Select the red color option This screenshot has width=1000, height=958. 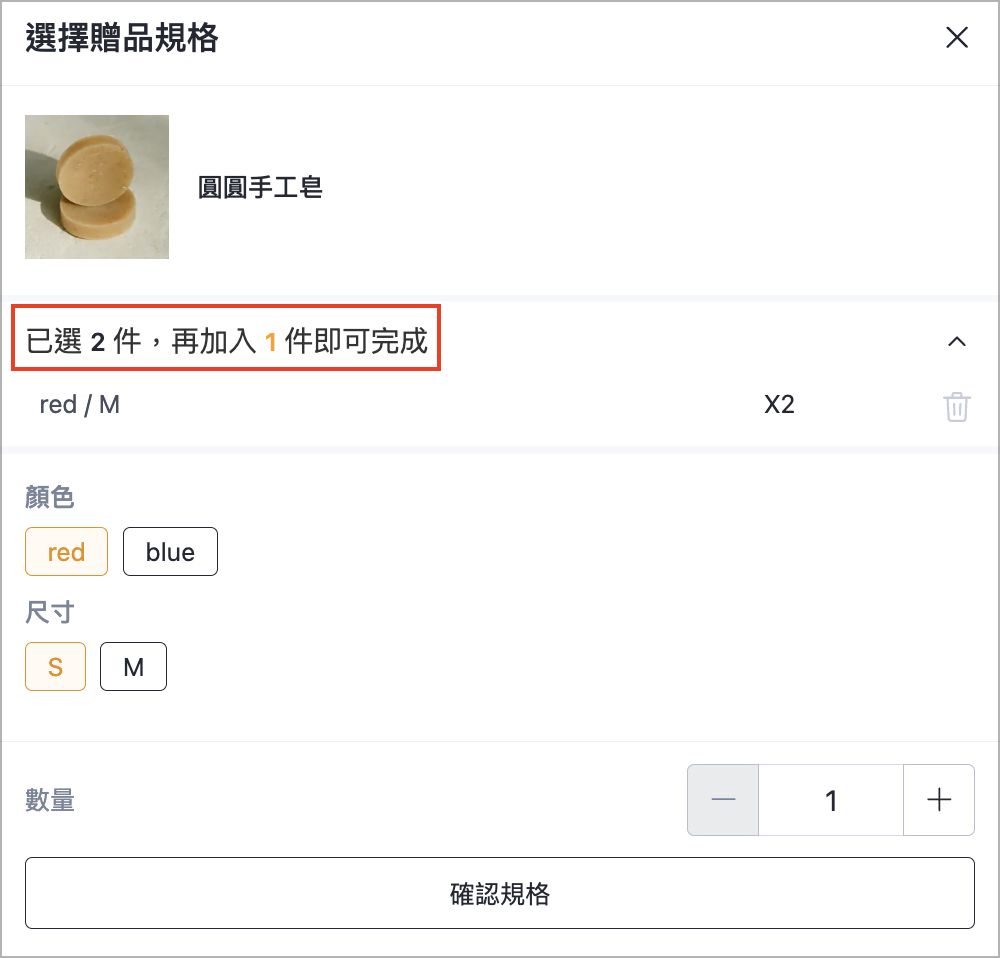(x=66, y=552)
